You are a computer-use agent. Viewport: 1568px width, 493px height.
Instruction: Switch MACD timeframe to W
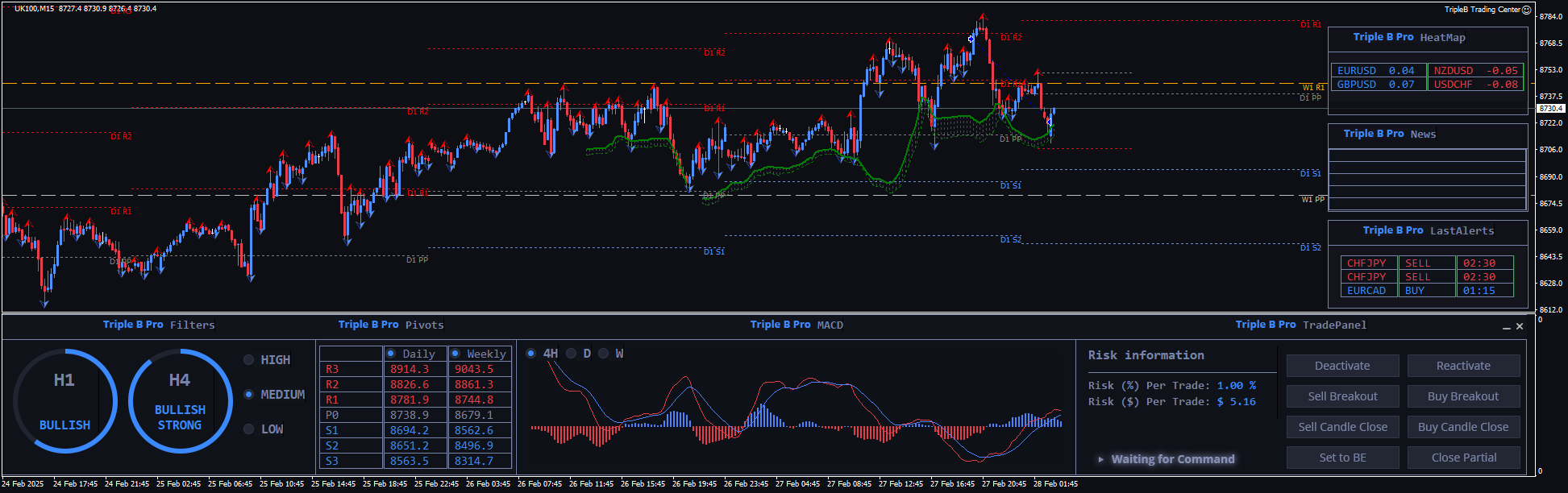point(604,354)
